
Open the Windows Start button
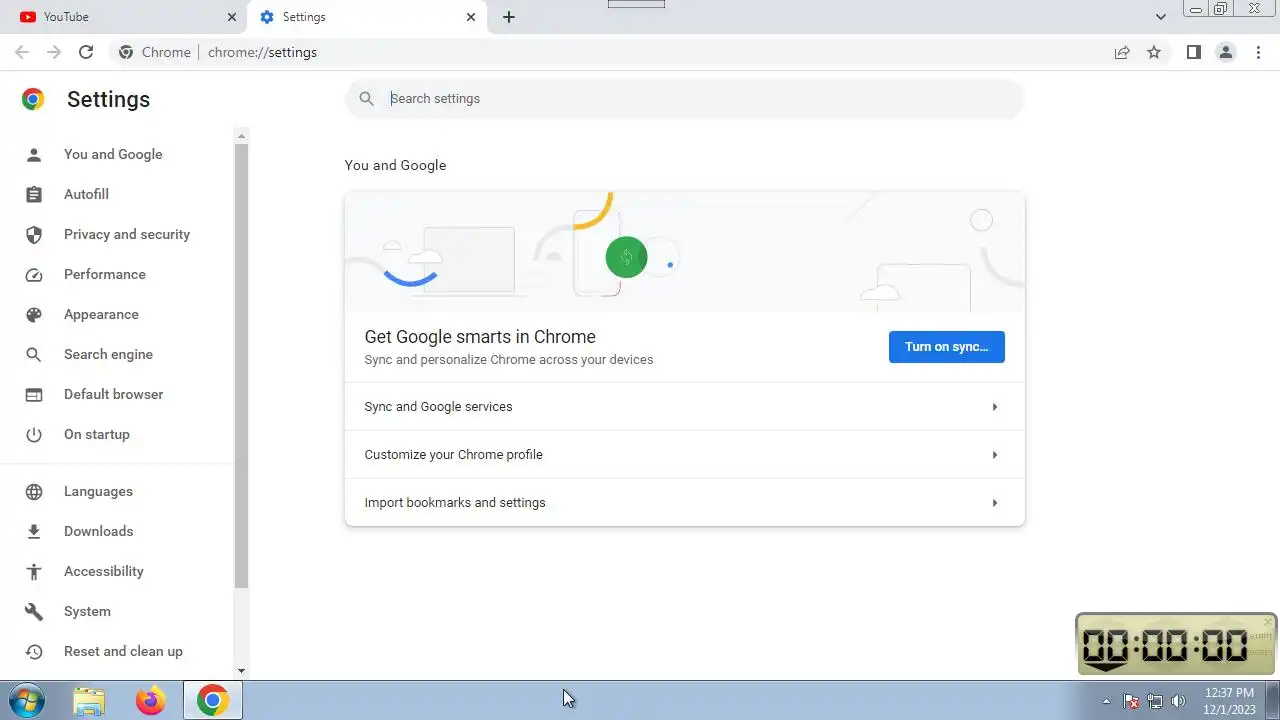click(x=26, y=701)
